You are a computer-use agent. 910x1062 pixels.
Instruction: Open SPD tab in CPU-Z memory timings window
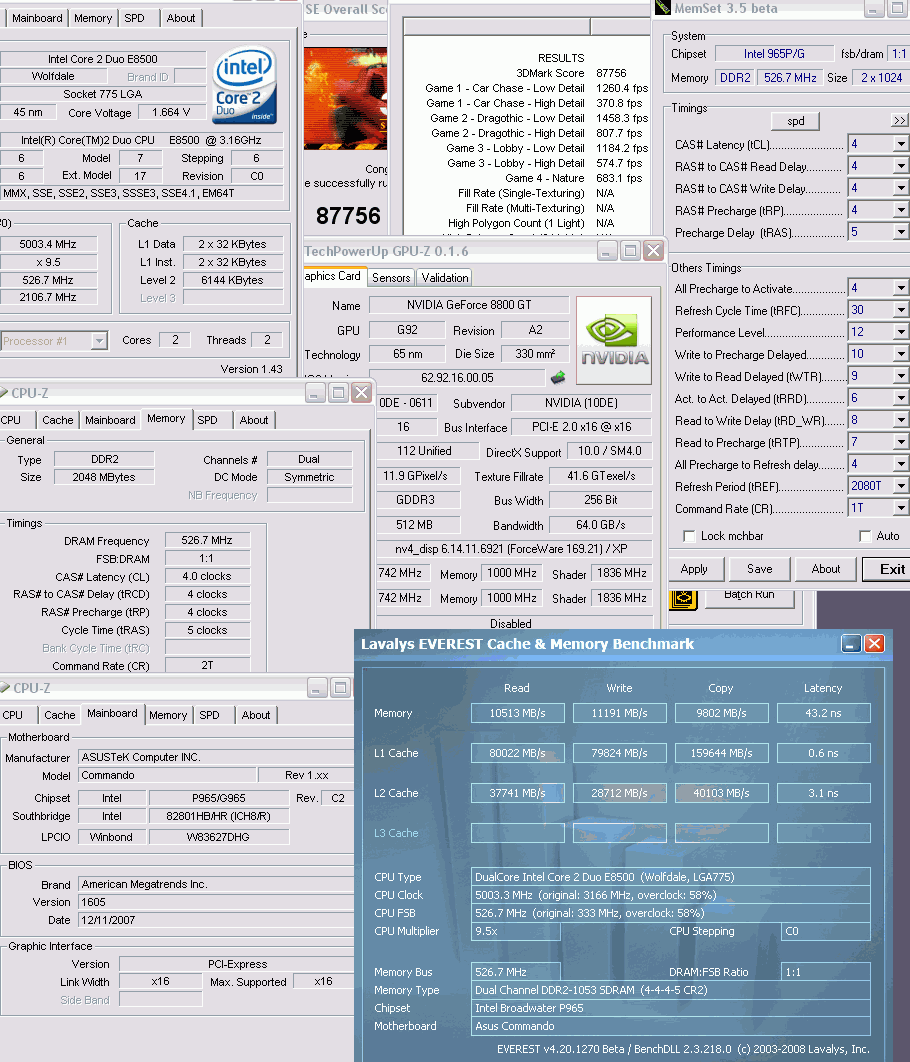(x=208, y=420)
